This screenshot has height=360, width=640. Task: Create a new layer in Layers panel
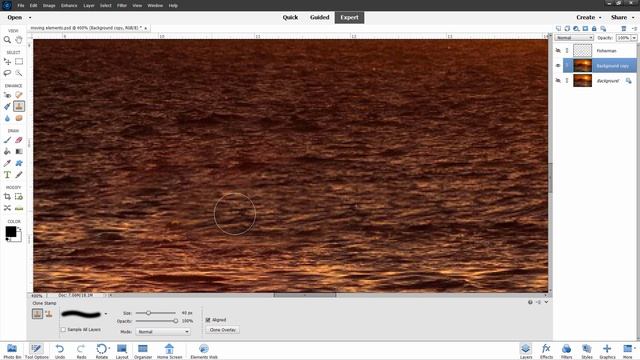pyautogui.click(x=558, y=29)
